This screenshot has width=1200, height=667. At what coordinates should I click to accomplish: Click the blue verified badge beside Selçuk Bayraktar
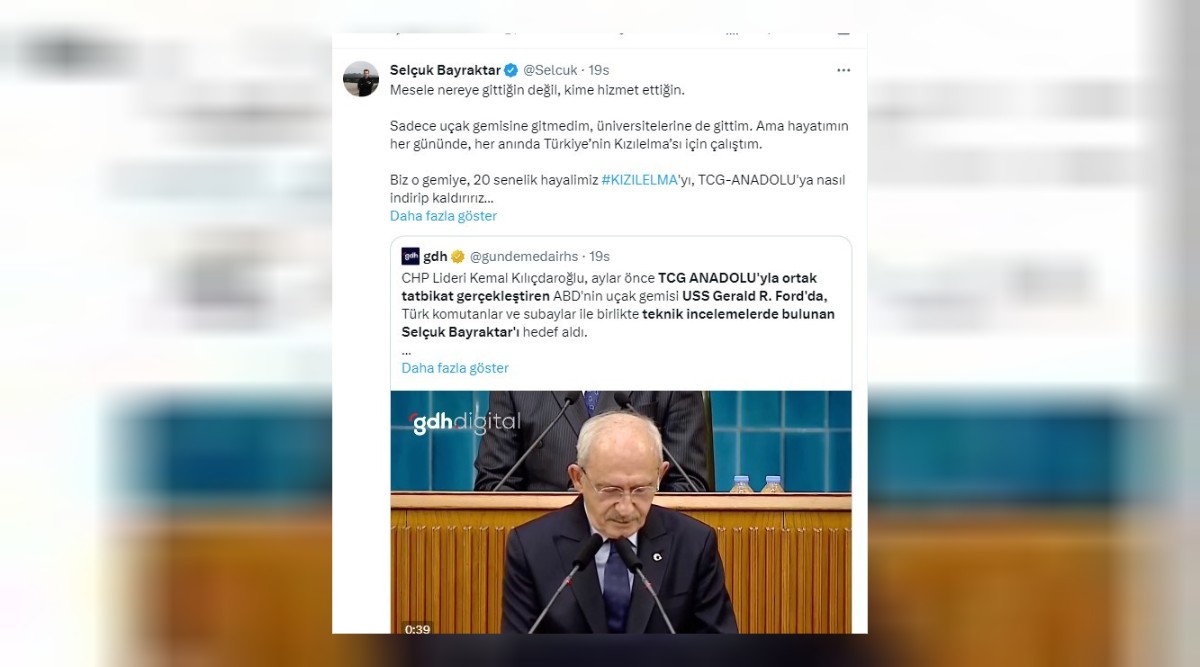(510, 70)
